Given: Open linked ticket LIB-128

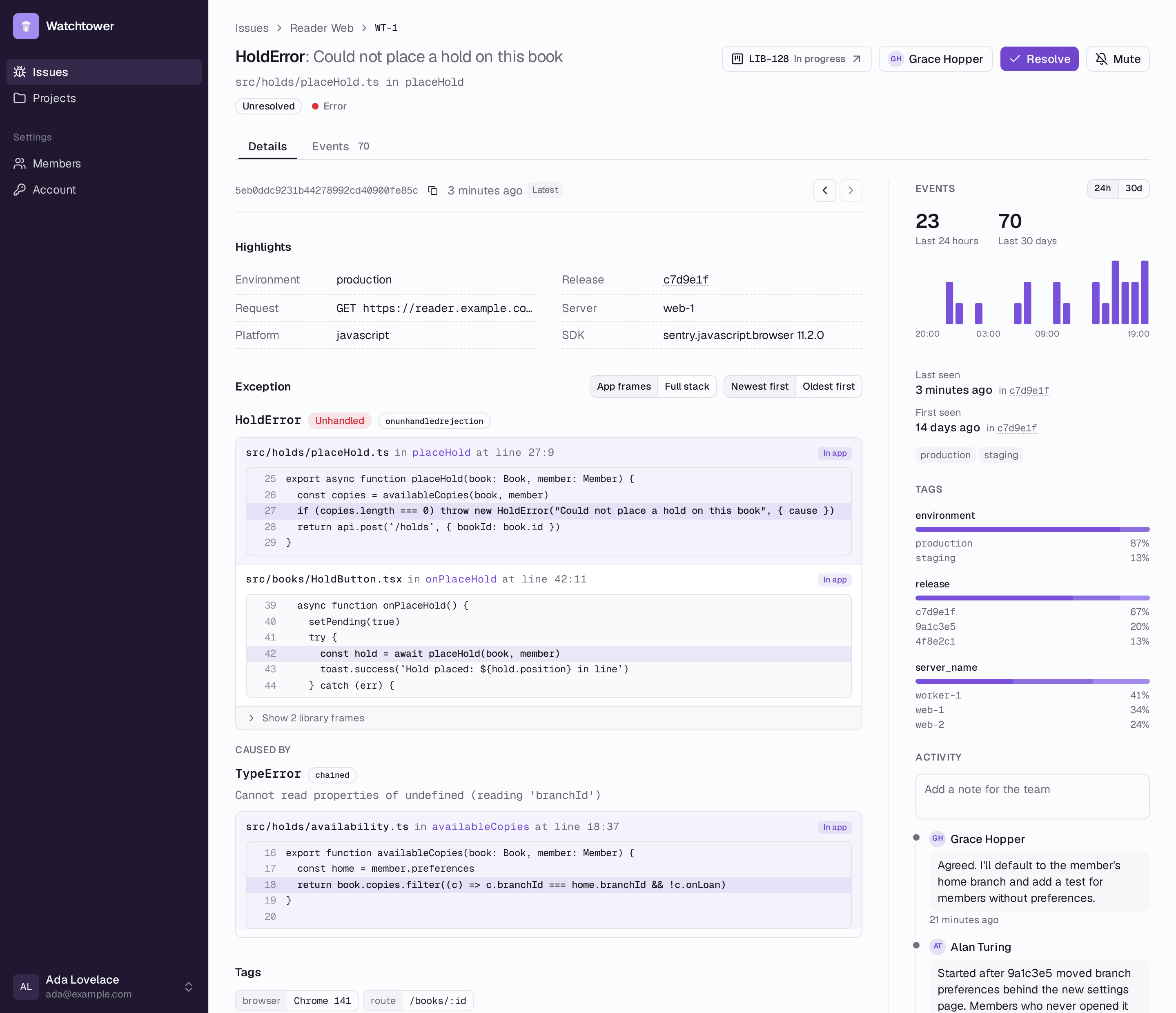Looking at the screenshot, I should tap(796, 59).
